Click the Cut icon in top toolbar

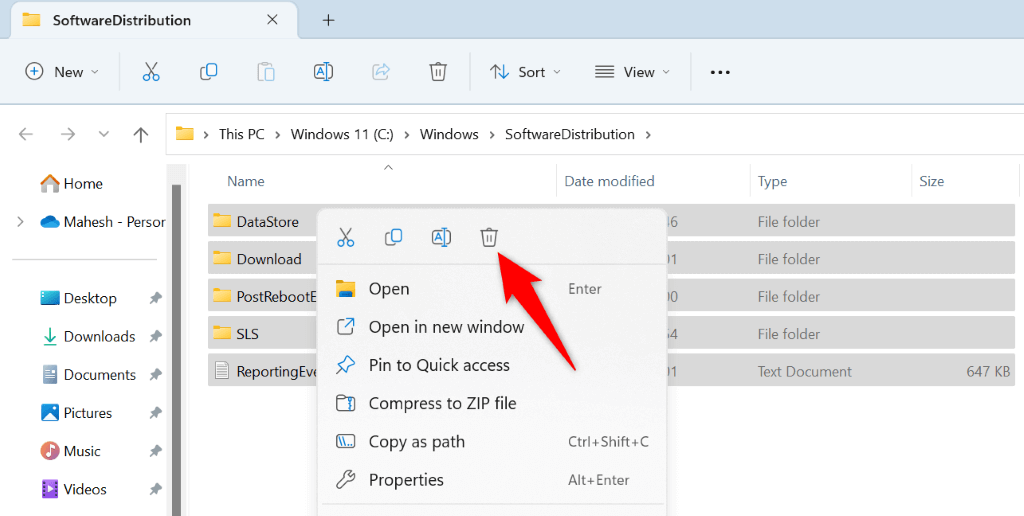(x=151, y=72)
